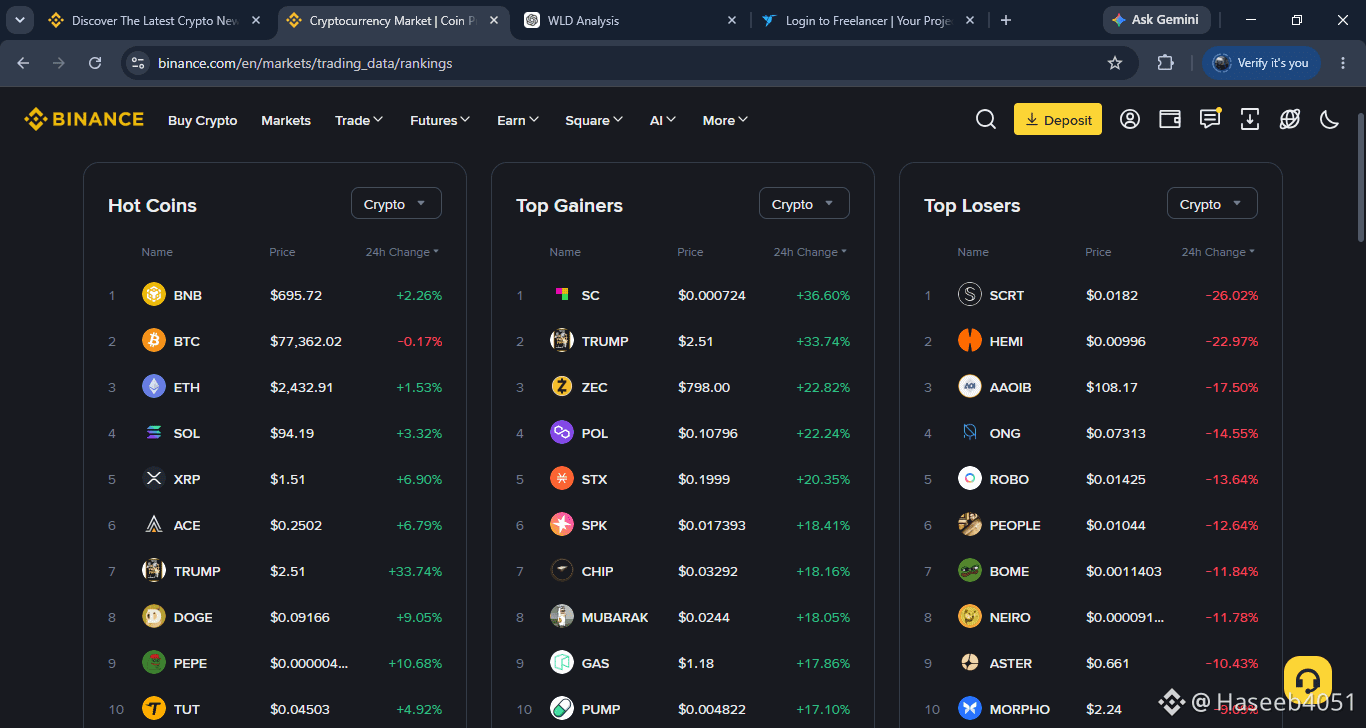Click the POL coin icon
This screenshot has height=728, width=1366.
pyautogui.click(x=562, y=433)
